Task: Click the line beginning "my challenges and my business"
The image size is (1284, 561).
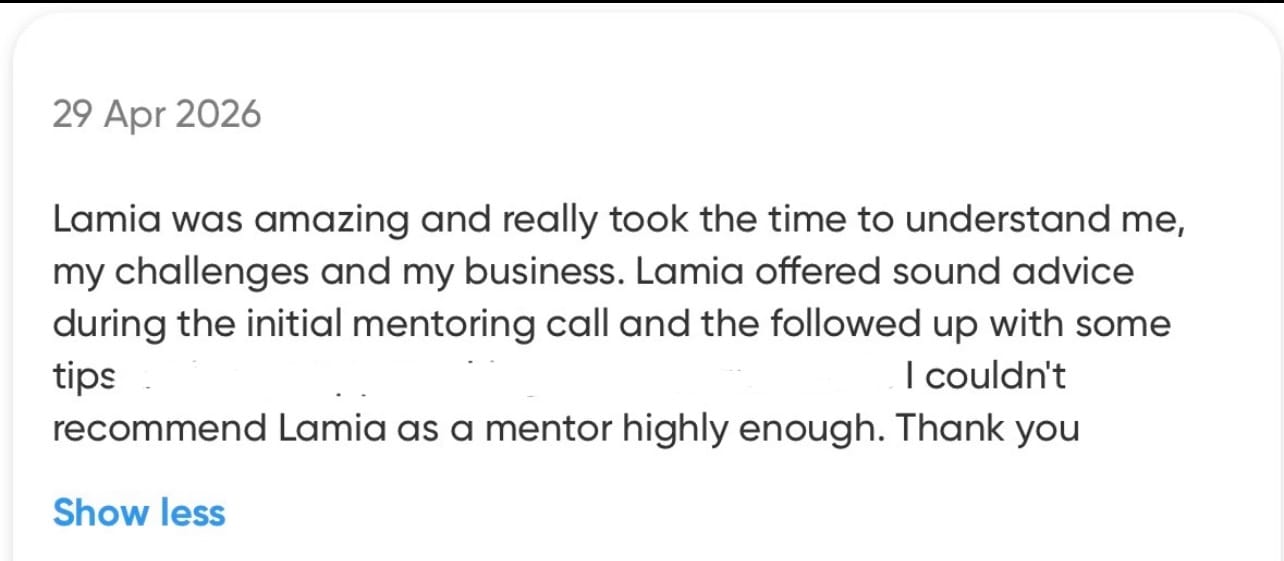Action: click(593, 273)
